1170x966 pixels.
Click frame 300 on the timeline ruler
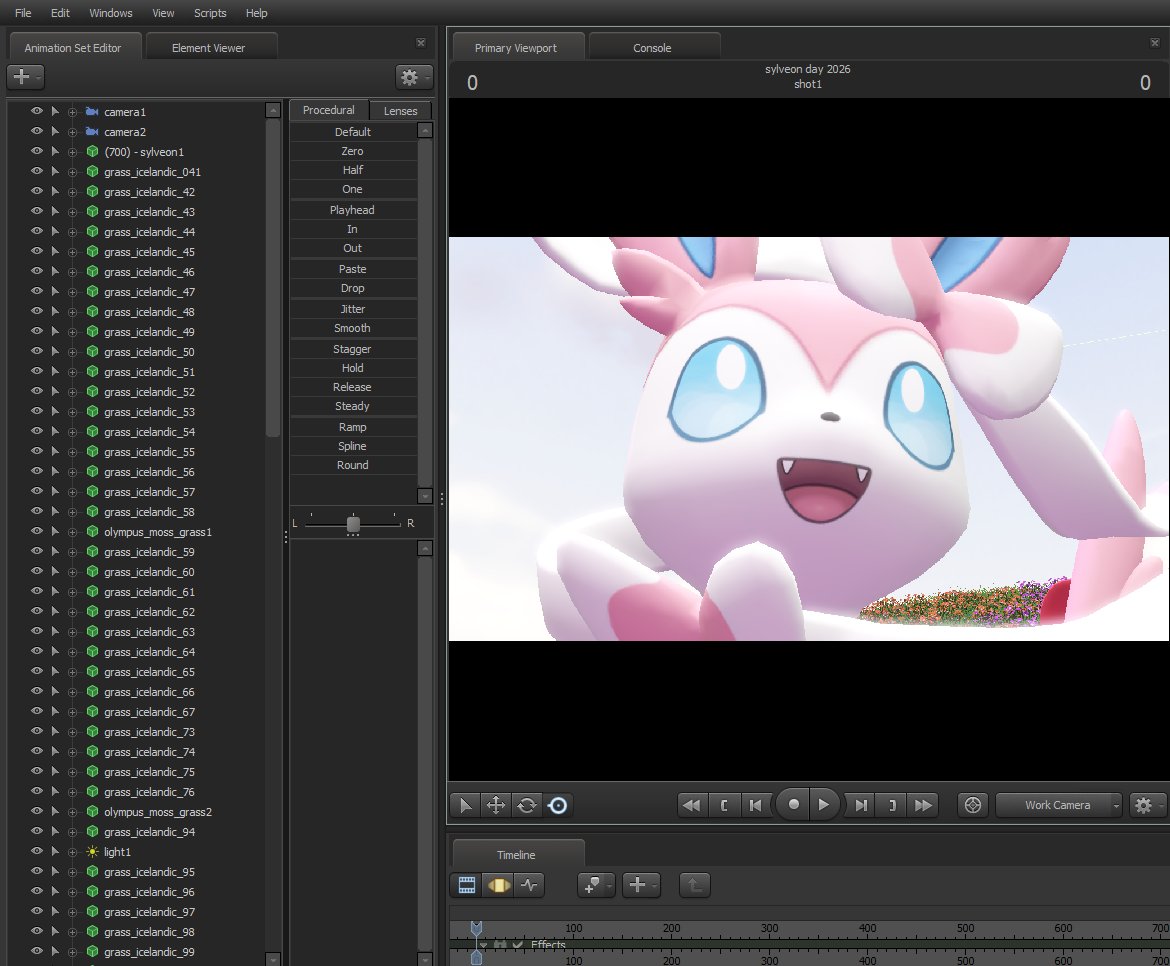(769, 928)
